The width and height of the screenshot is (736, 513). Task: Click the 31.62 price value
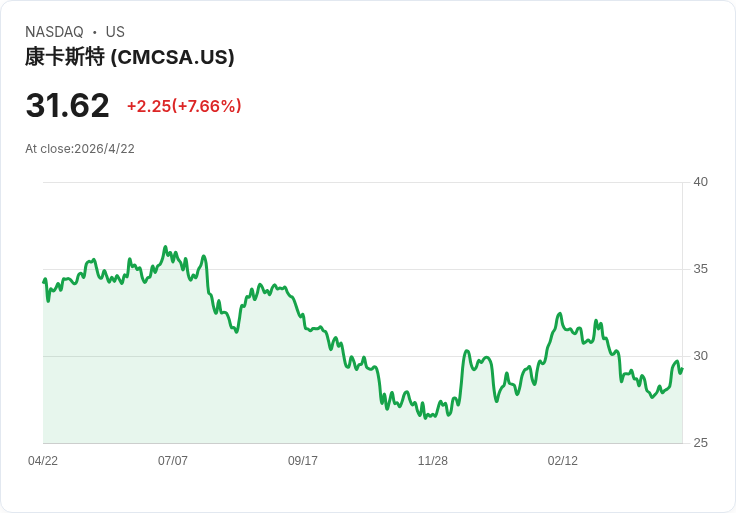(x=68, y=105)
